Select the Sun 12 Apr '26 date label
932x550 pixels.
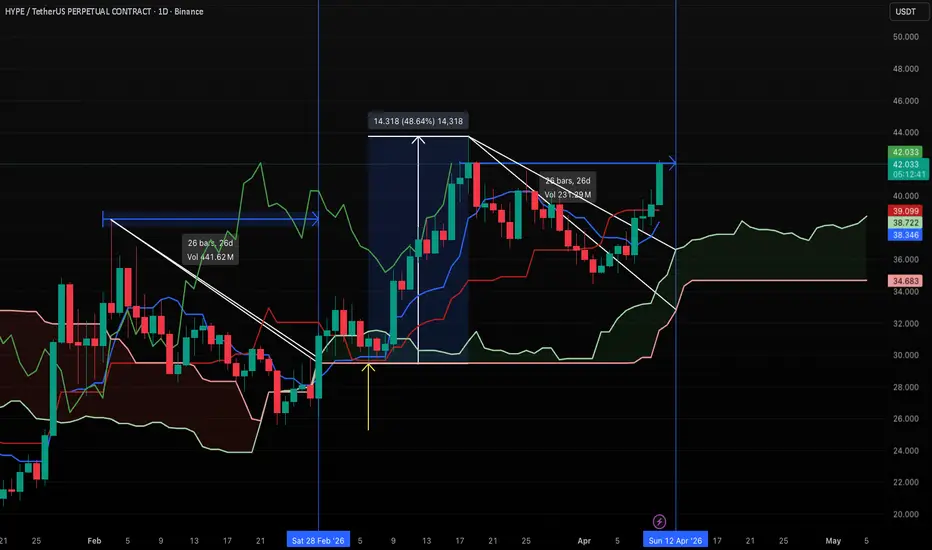click(x=675, y=540)
